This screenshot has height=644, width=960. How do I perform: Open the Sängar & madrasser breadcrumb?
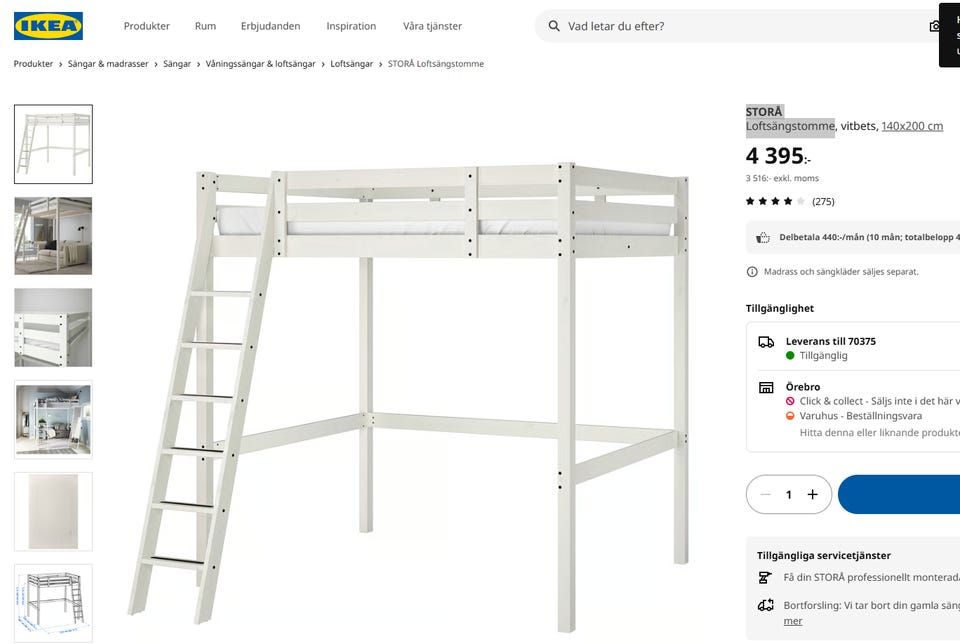pyautogui.click(x=108, y=64)
